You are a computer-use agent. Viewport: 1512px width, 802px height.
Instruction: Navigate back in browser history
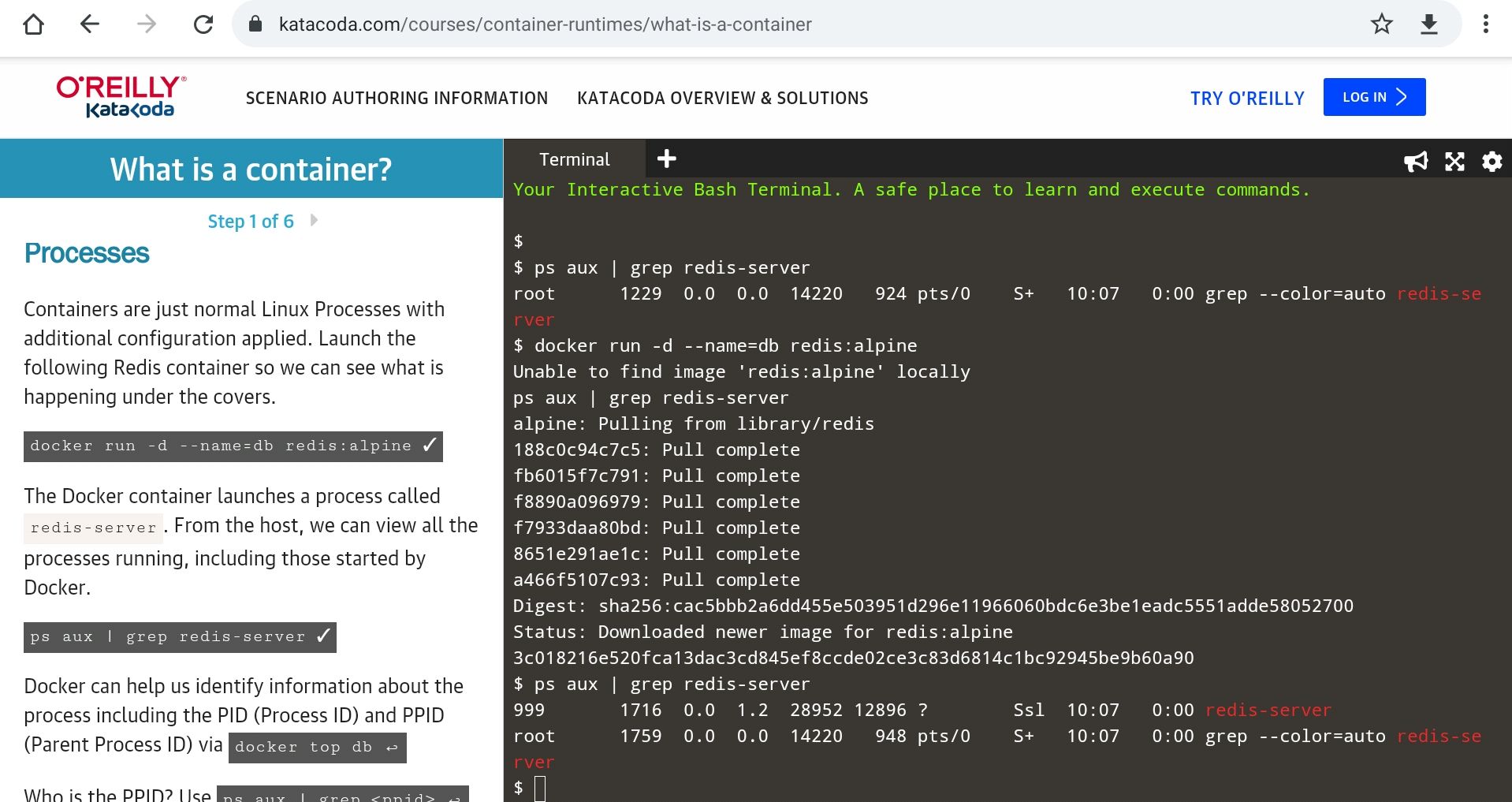[x=90, y=24]
